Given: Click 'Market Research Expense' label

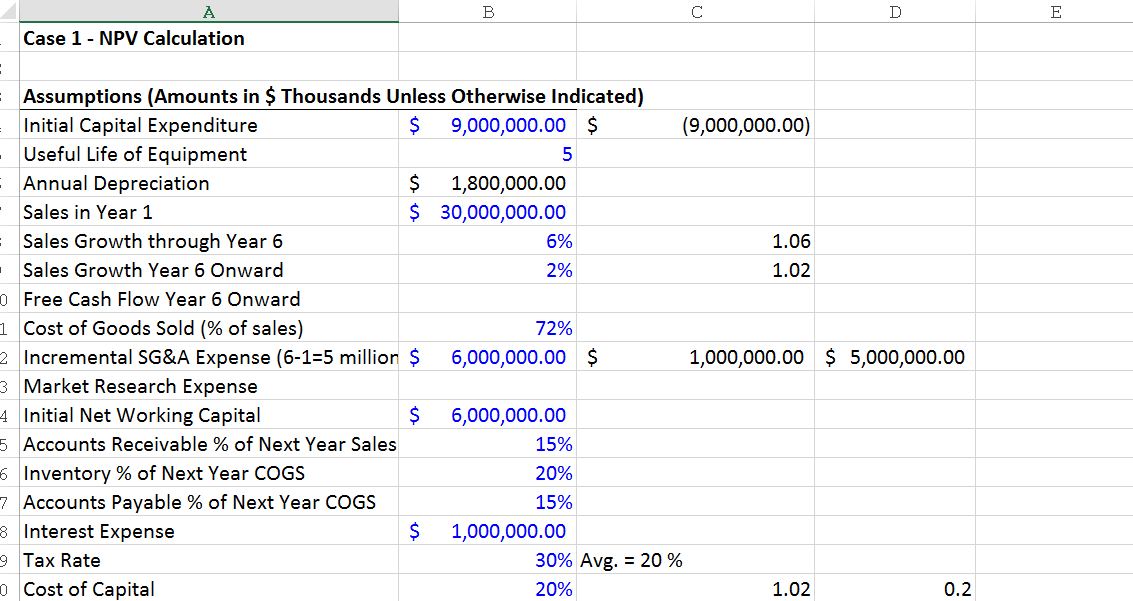Looking at the screenshot, I should pyautogui.click(x=209, y=386).
